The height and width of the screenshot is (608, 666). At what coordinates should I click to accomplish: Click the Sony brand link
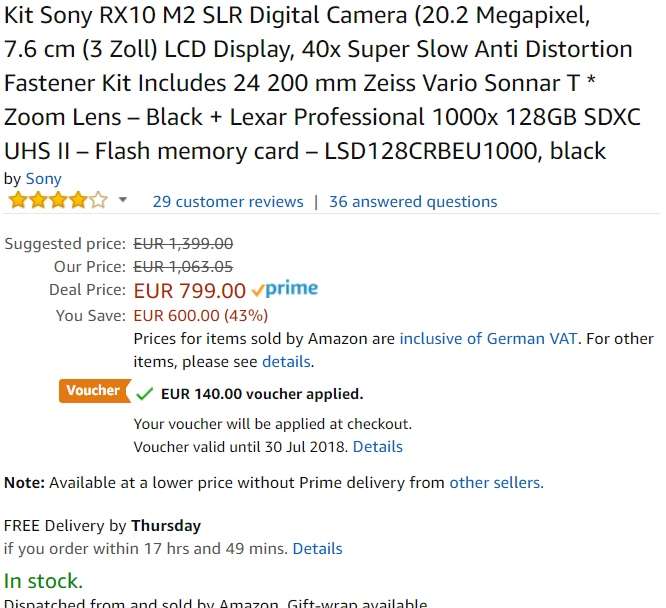point(43,179)
